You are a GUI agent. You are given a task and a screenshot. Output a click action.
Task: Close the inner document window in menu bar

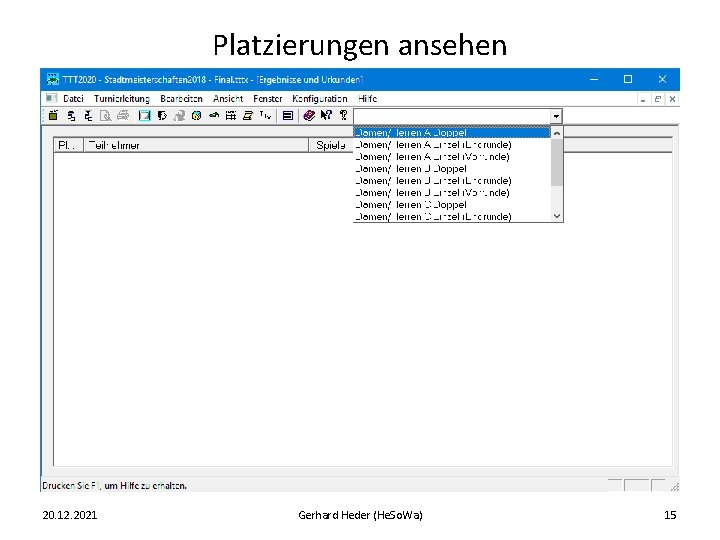(672, 99)
